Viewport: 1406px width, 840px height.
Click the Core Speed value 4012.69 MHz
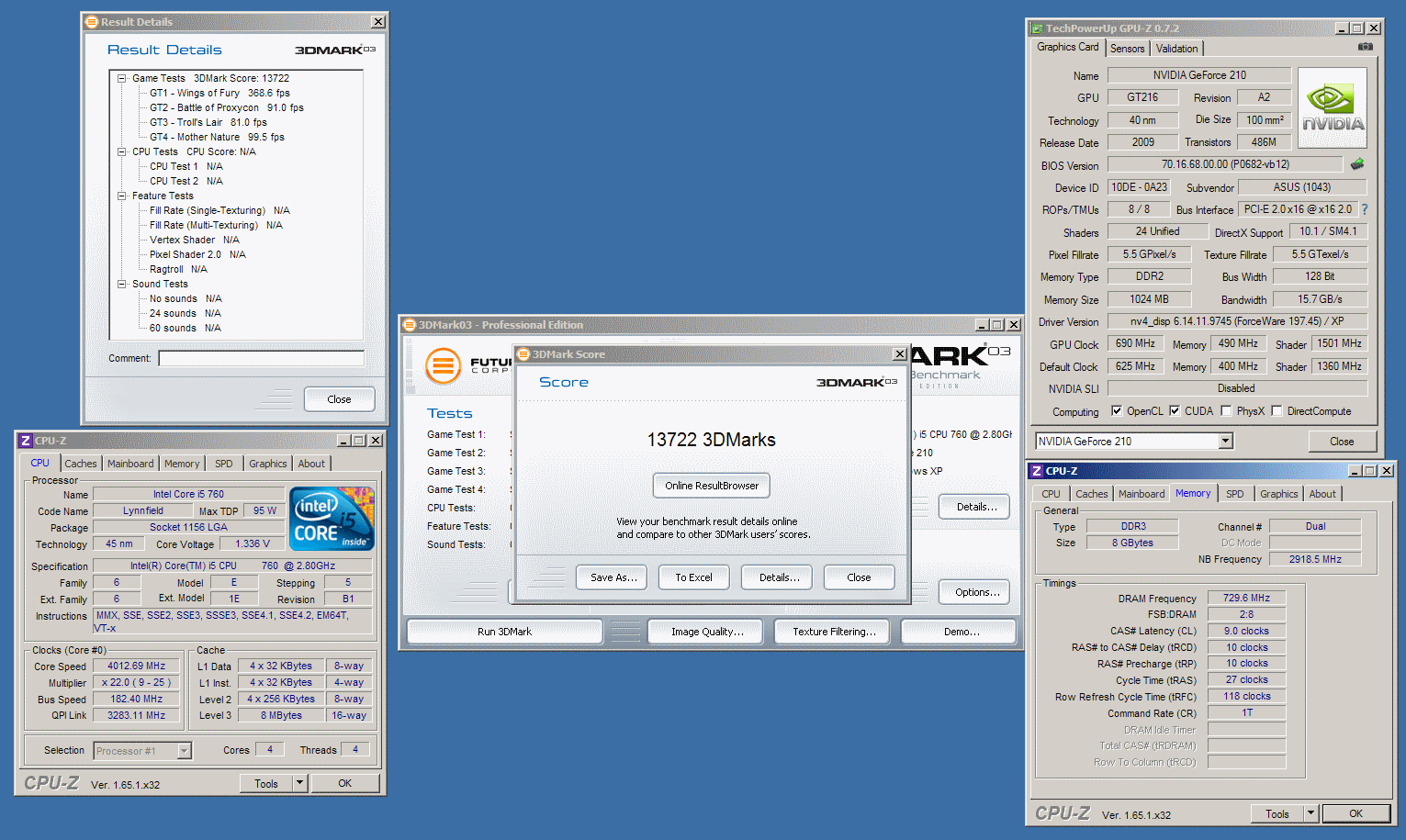136,666
